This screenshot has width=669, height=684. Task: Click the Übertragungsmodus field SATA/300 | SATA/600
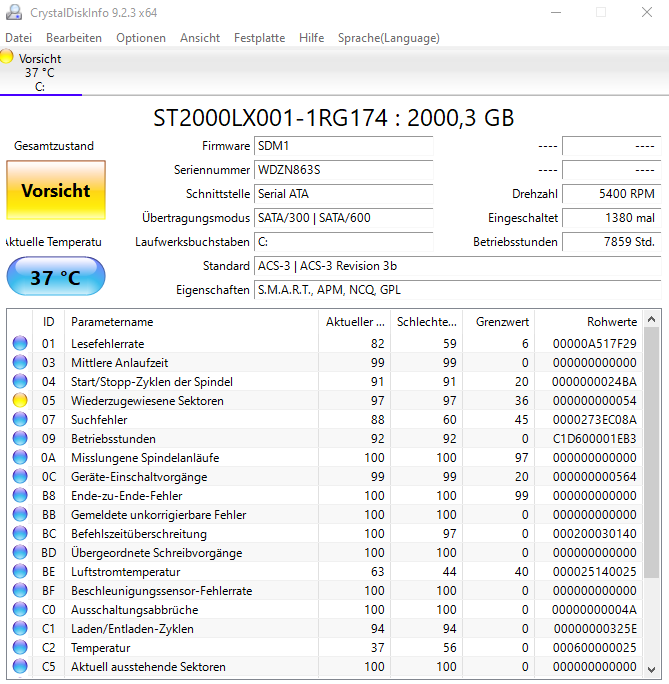tap(344, 218)
